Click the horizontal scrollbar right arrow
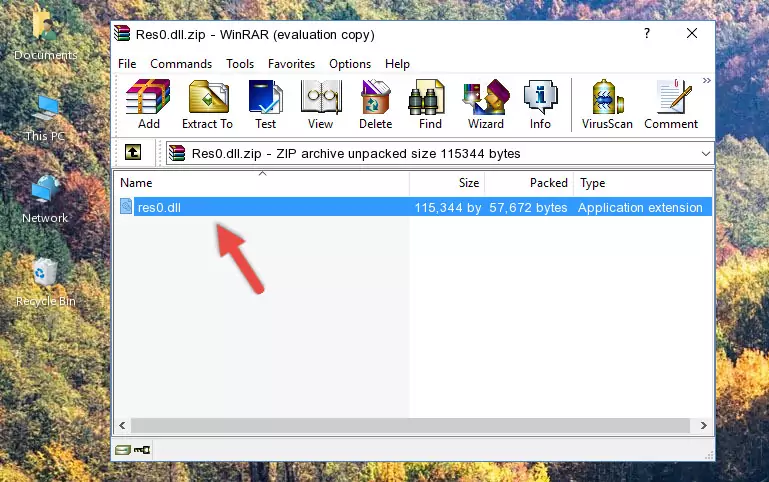The height and width of the screenshot is (482, 769). [x=704, y=425]
